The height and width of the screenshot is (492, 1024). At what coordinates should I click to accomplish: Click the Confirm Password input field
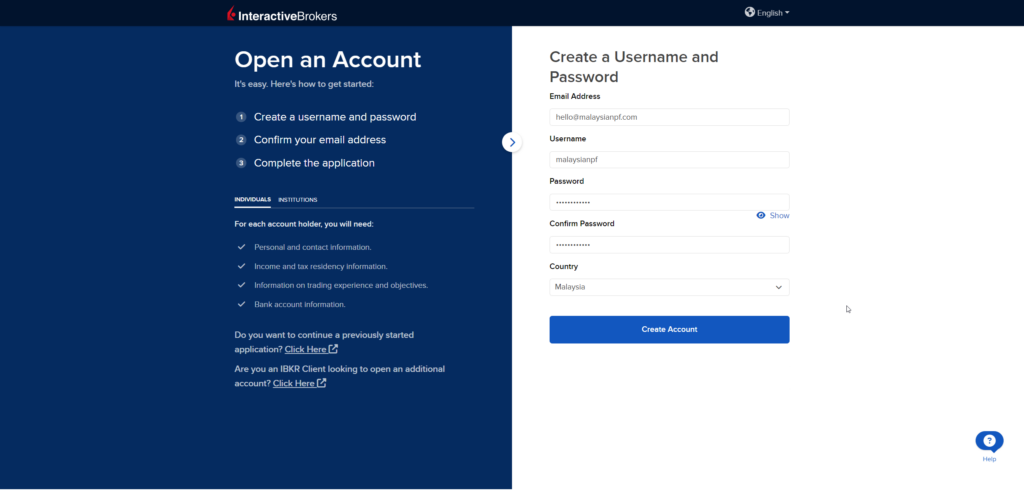pos(669,244)
